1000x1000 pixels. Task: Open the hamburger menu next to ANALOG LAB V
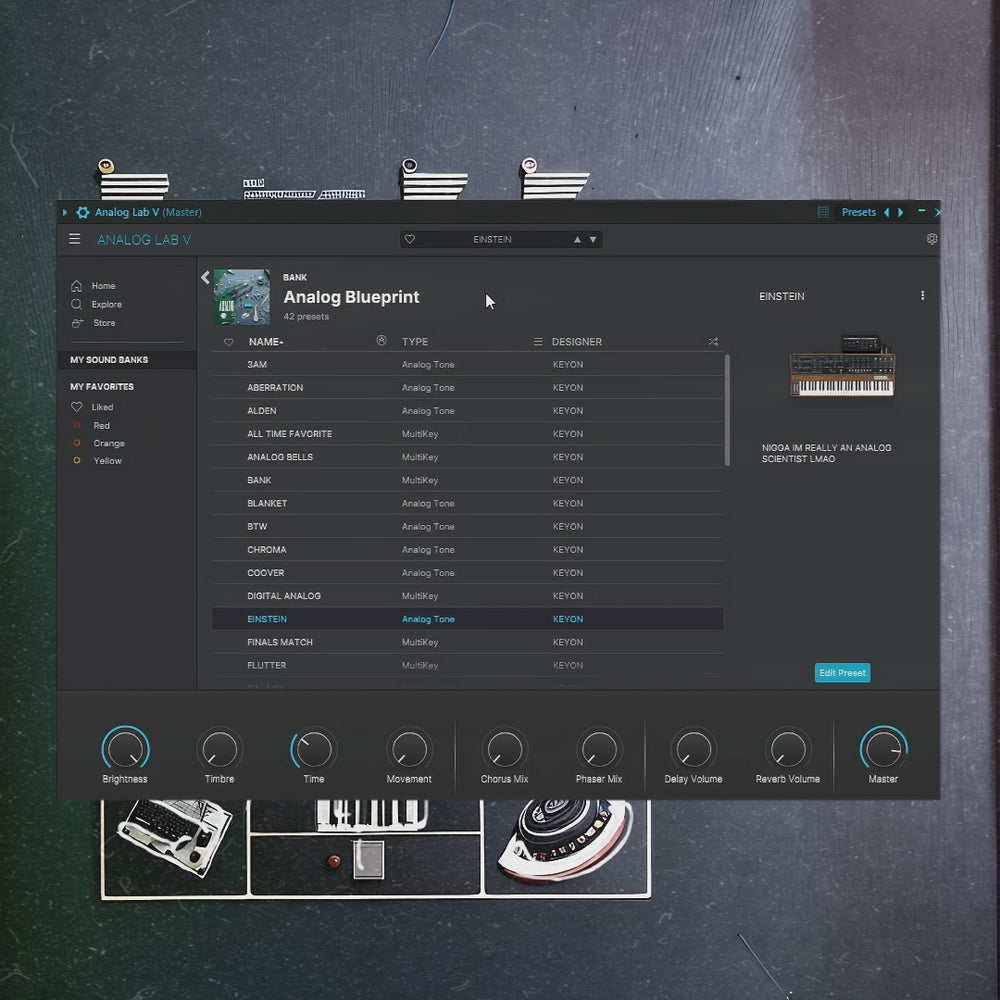[x=75, y=239]
